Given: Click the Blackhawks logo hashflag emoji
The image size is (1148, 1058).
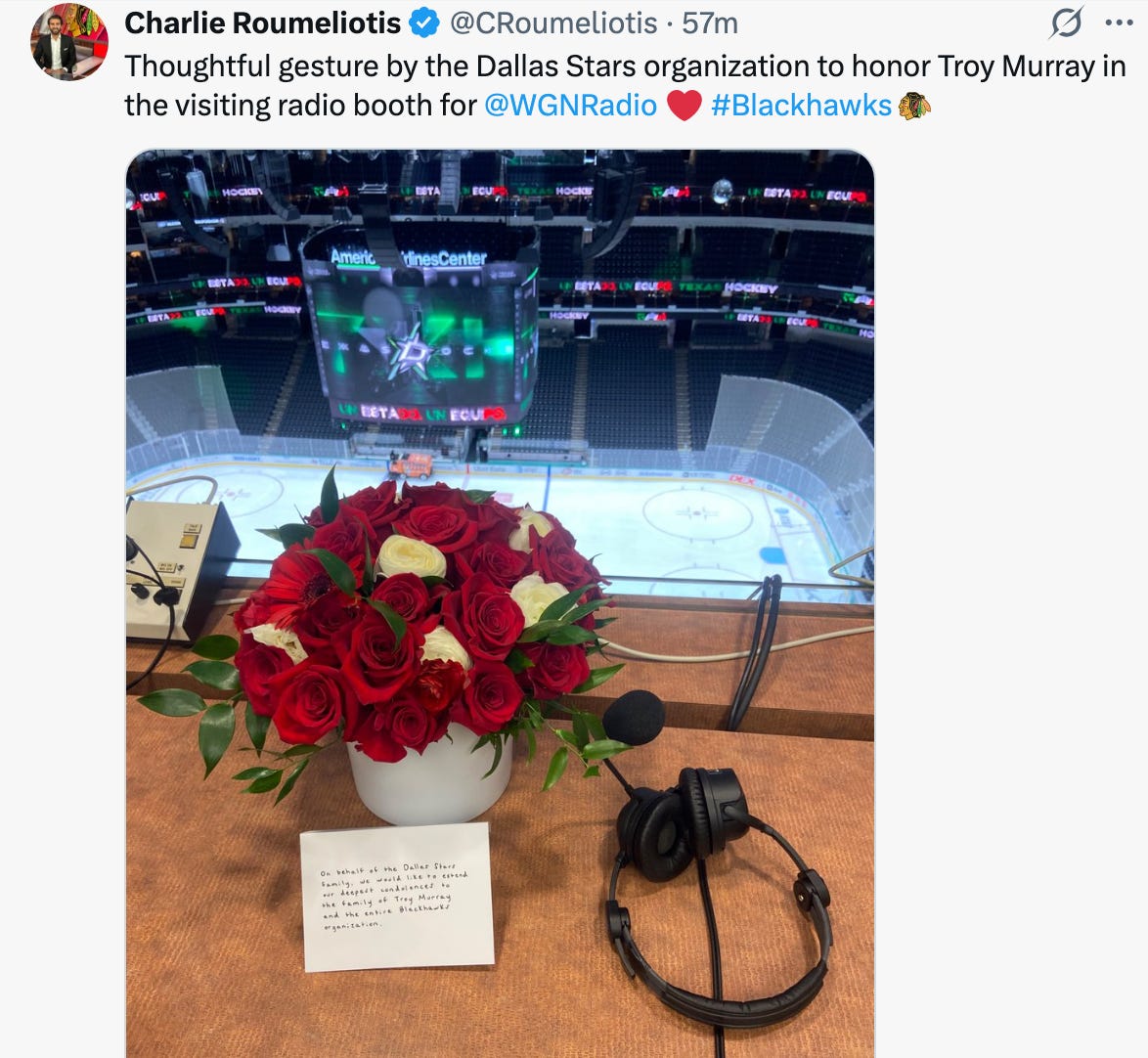Looking at the screenshot, I should pyautogui.click(x=913, y=106).
